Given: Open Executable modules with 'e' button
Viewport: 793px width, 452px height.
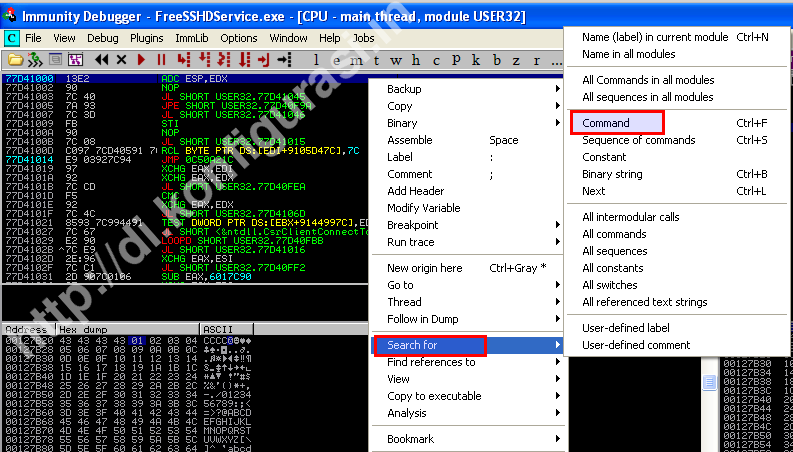Looking at the screenshot, I should pyautogui.click(x=337, y=61).
